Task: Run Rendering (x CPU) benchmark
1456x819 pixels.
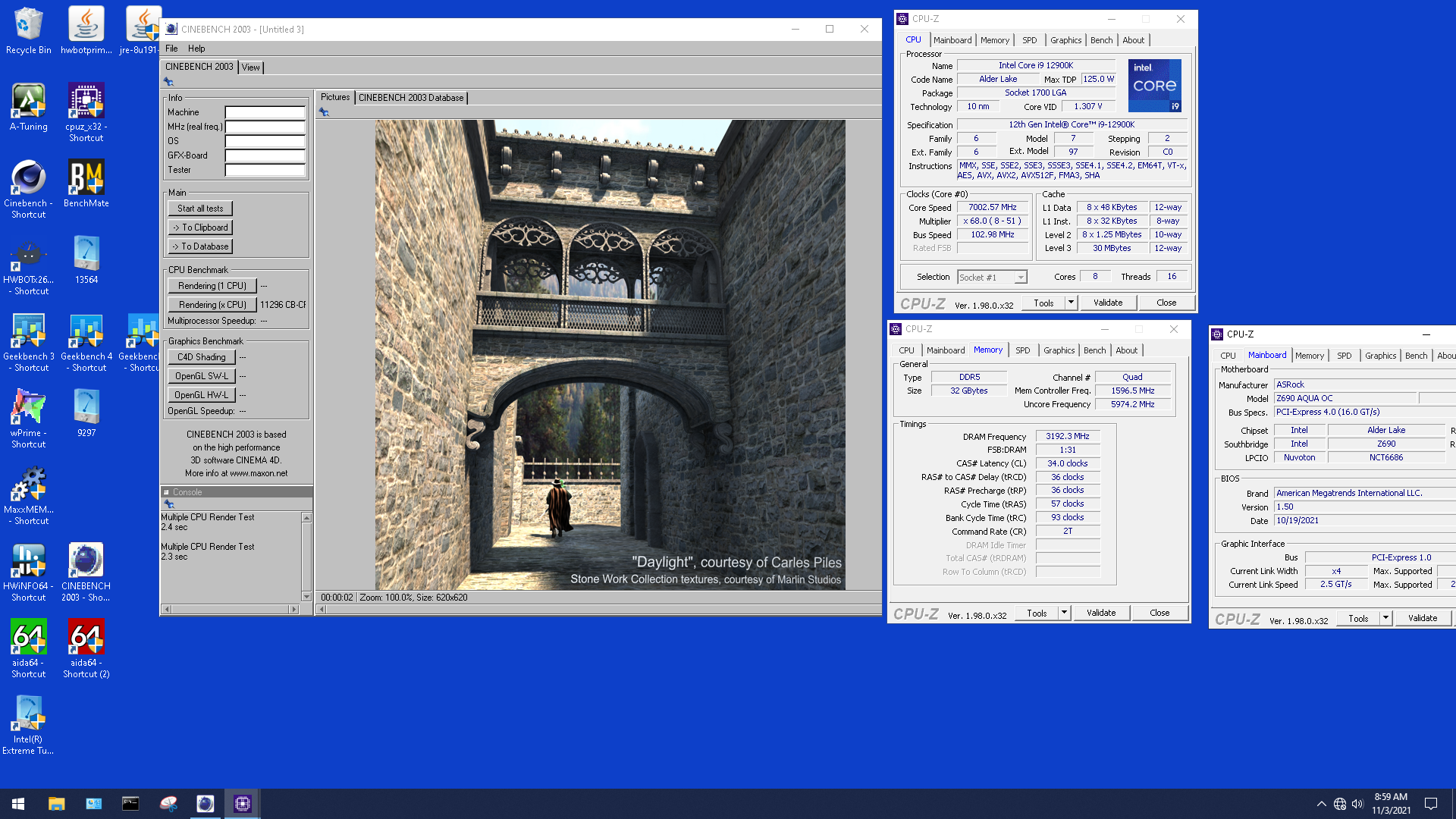Action: coord(212,305)
